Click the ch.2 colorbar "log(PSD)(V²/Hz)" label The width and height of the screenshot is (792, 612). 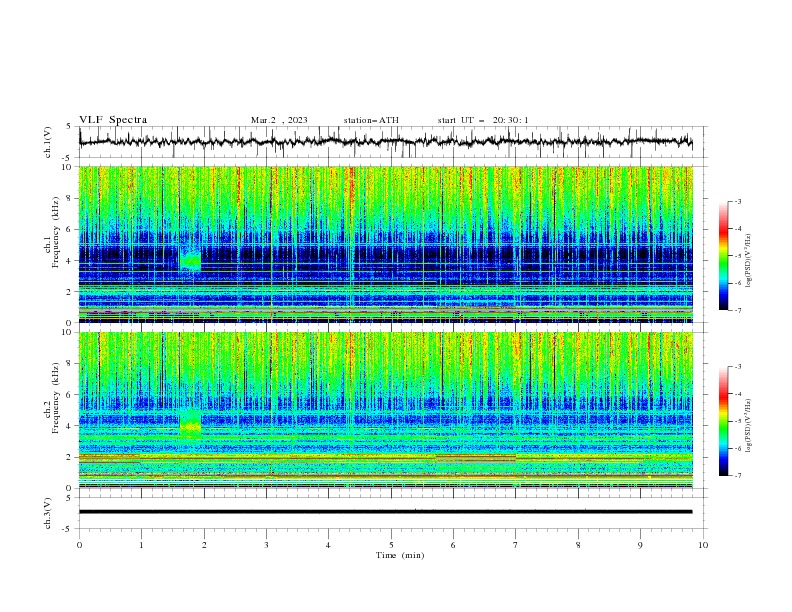click(x=749, y=426)
